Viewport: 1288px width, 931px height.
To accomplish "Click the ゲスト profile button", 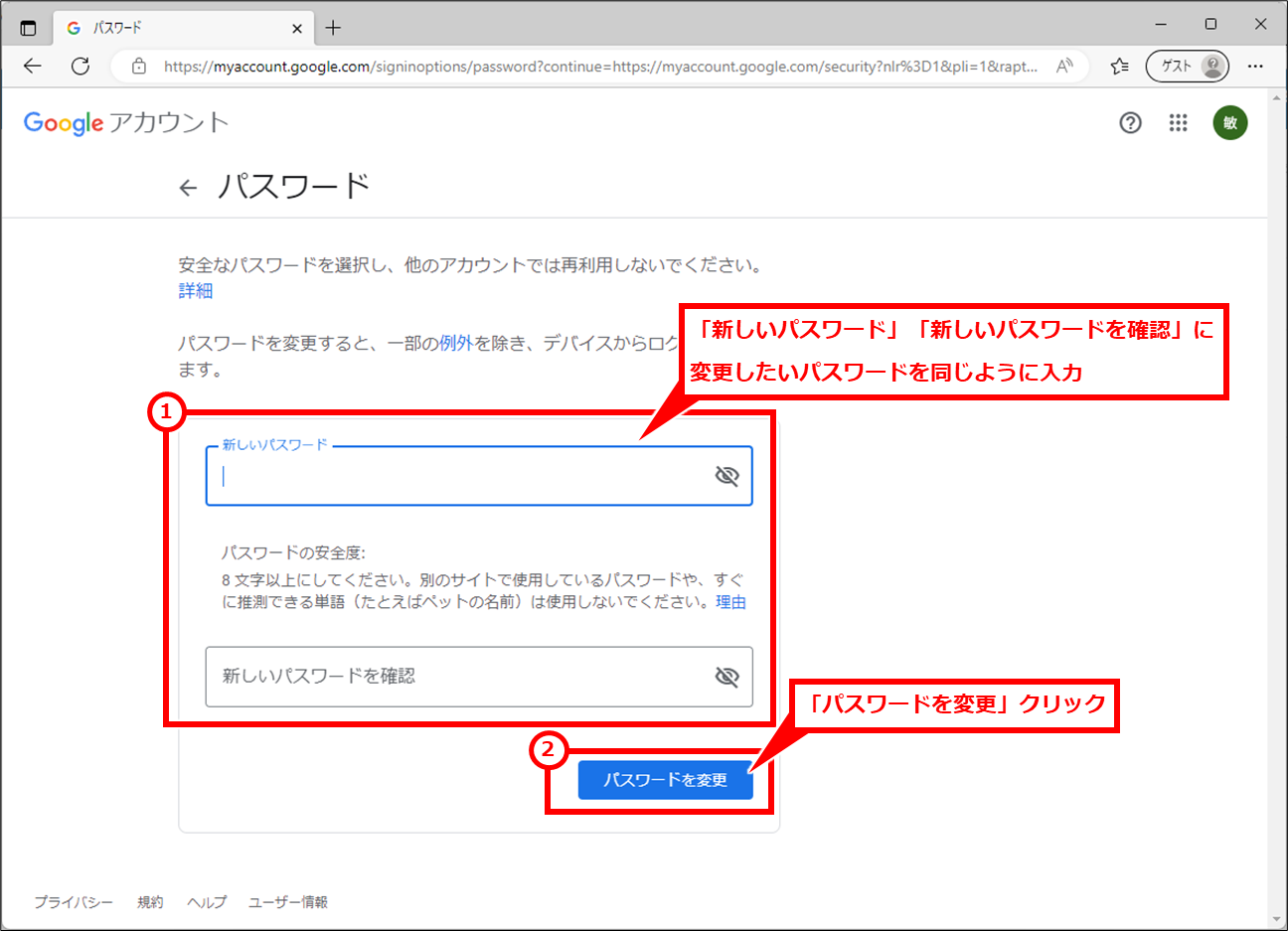I will point(1188,67).
